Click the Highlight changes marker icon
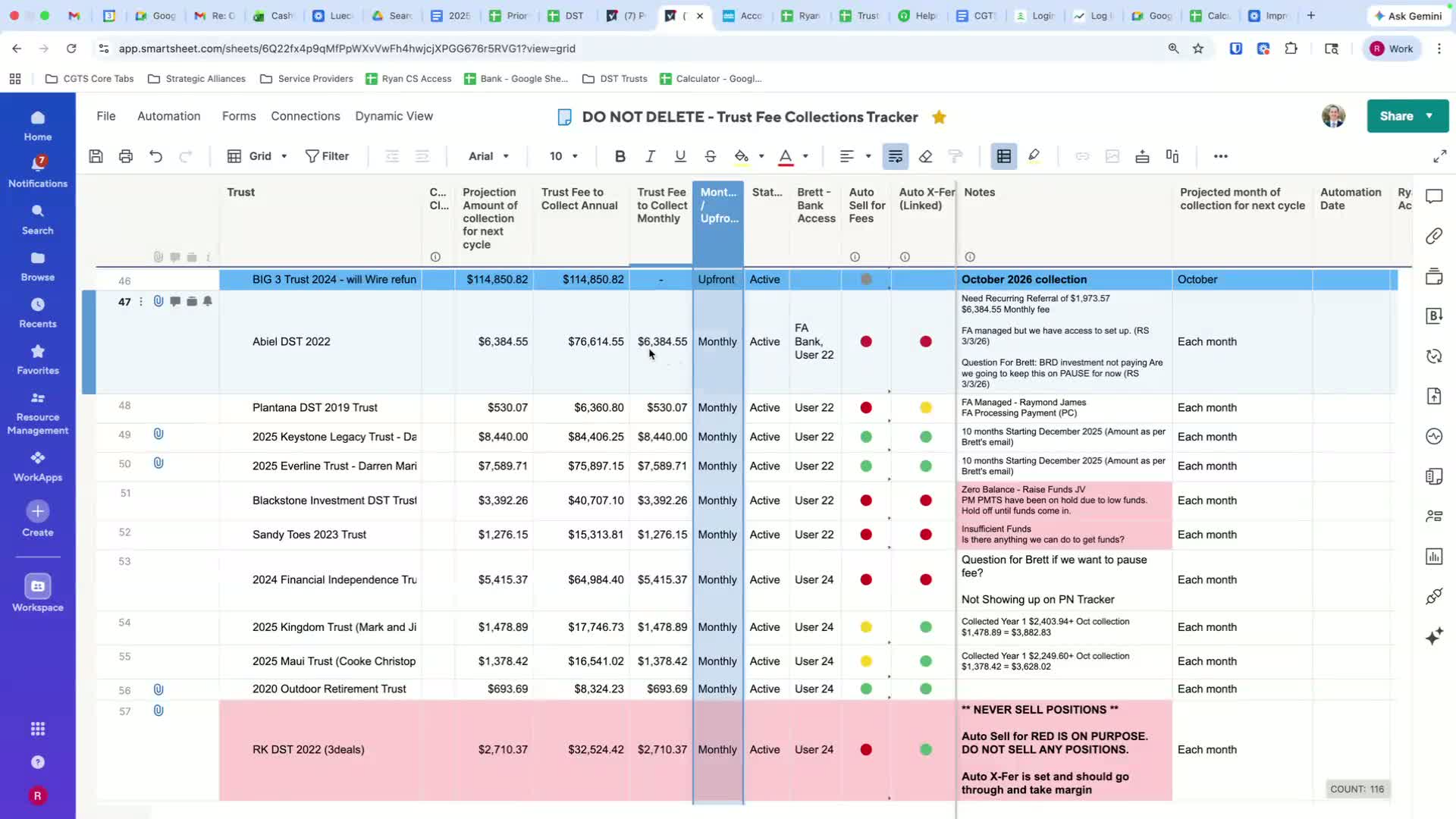The width and height of the screenshot is (1456, 819). 1034,156
